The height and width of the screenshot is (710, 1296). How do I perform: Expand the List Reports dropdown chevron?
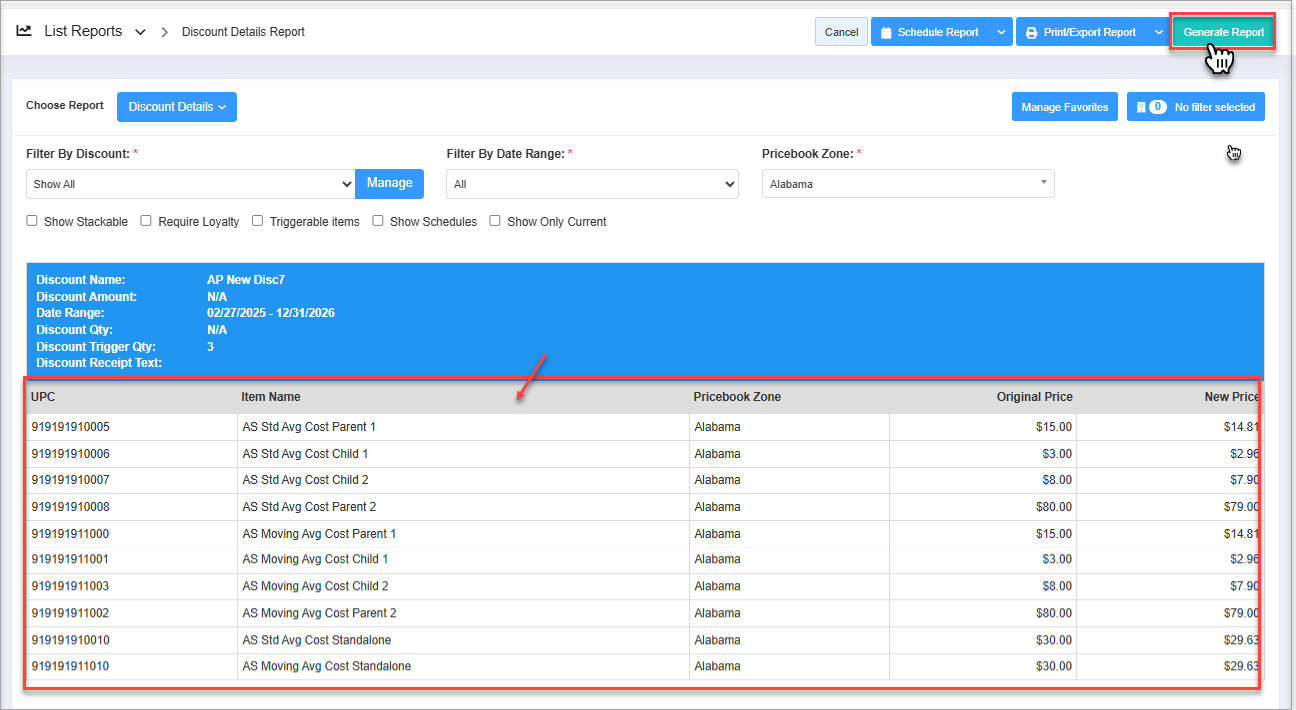pos(140,32)
